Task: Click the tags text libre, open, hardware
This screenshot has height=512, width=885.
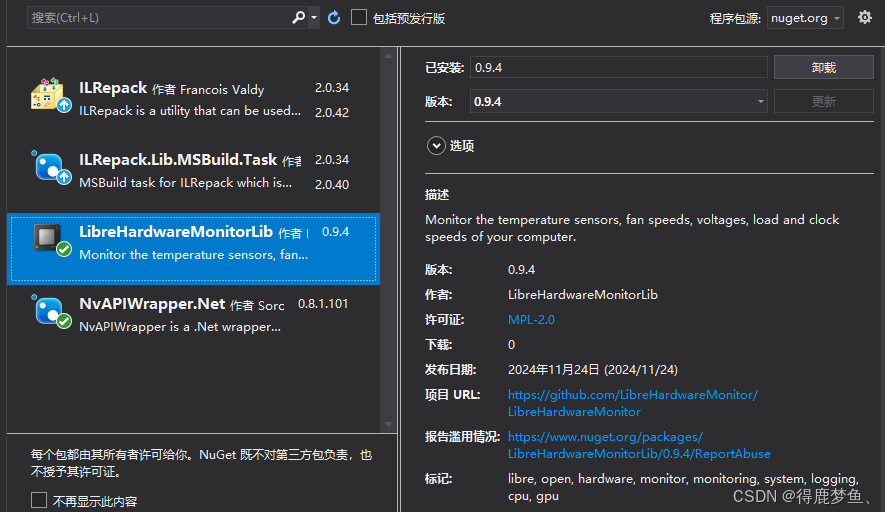Action: tap(684, 487)
